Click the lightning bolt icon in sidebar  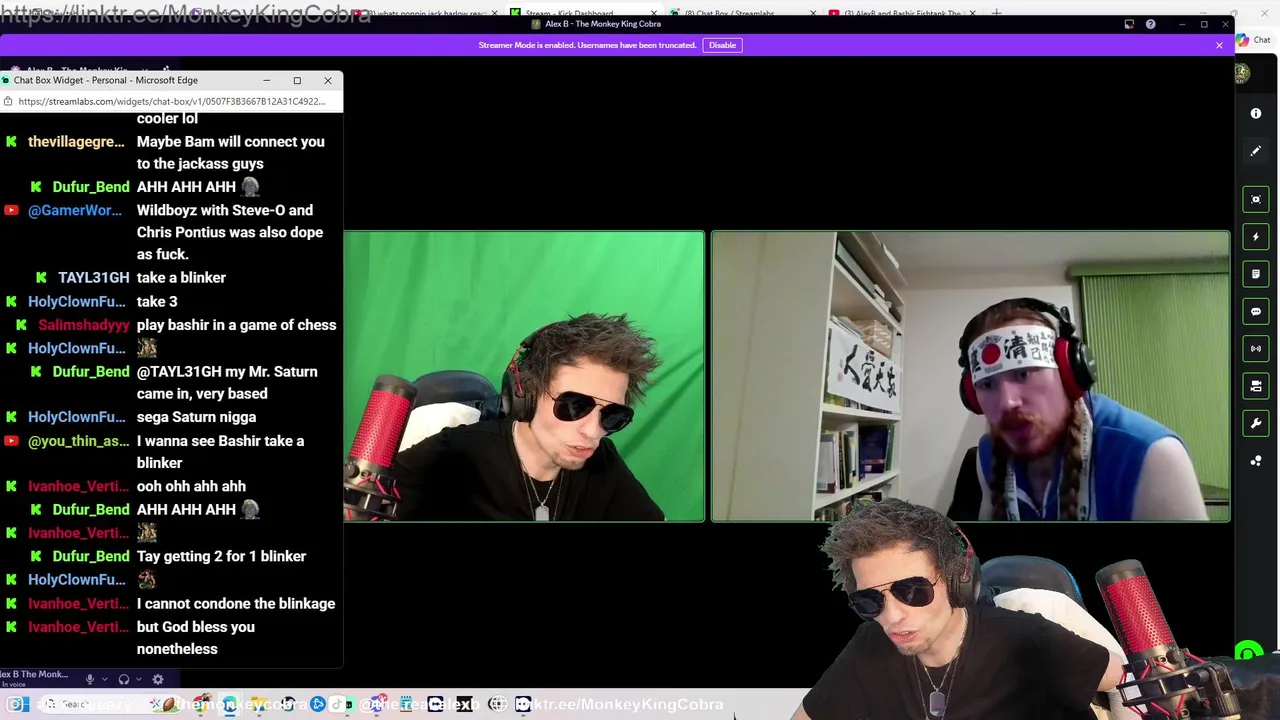[x=1256, y=237]
